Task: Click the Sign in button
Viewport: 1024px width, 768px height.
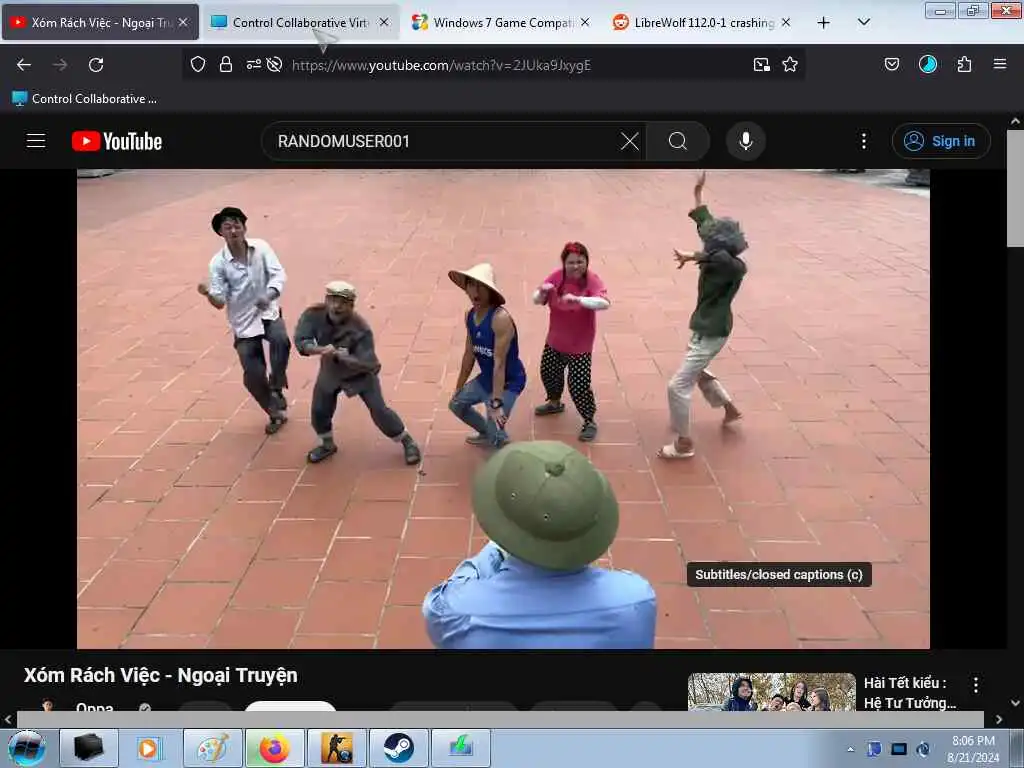Action: (x=940, y=141)
